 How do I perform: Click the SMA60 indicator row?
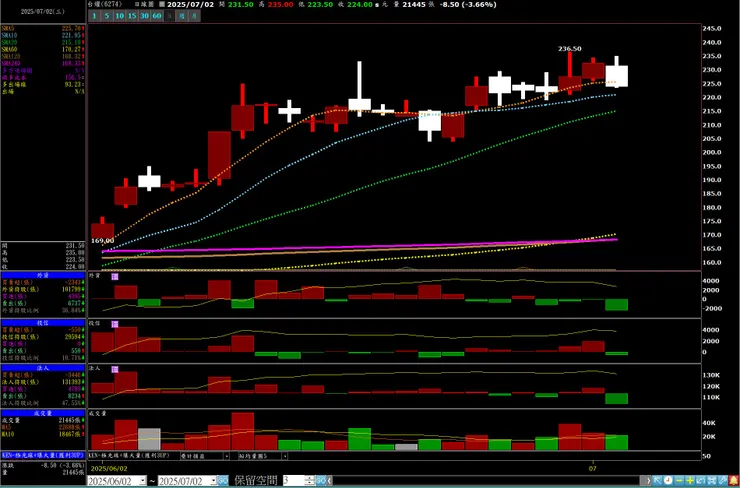click(x=43, y=49)
